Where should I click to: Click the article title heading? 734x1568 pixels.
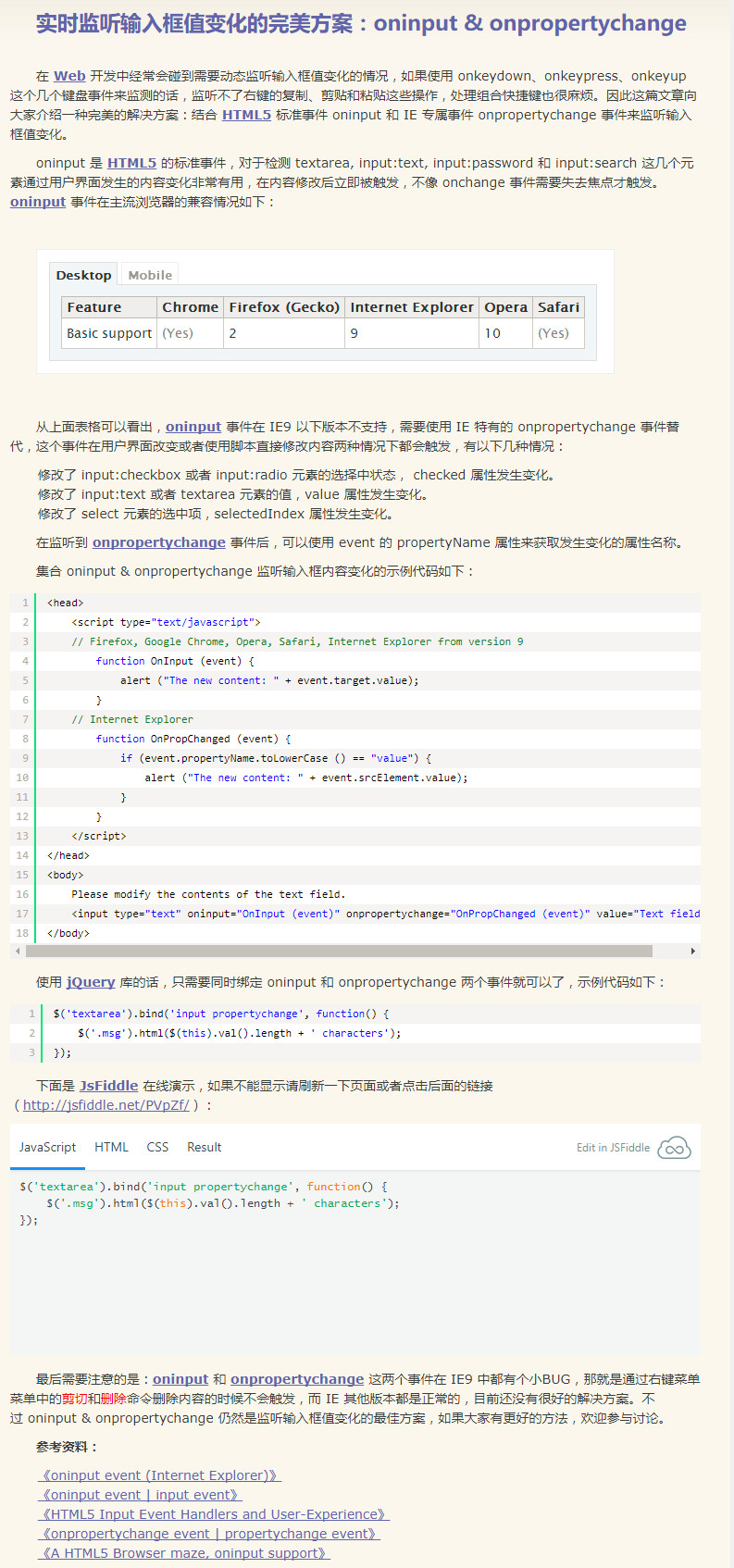[361, 23]
